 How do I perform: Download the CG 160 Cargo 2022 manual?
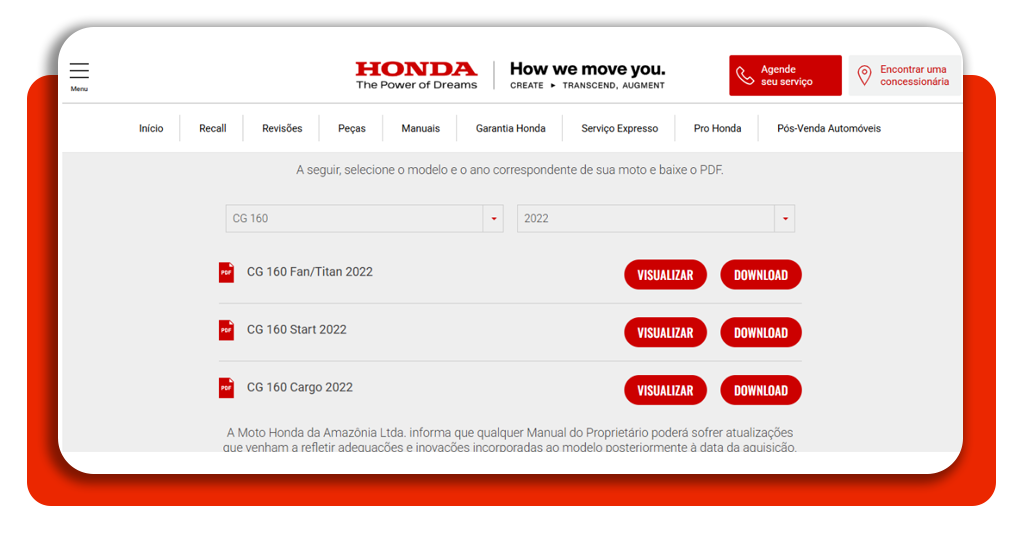pyautogui.click(x=761, y=390)
